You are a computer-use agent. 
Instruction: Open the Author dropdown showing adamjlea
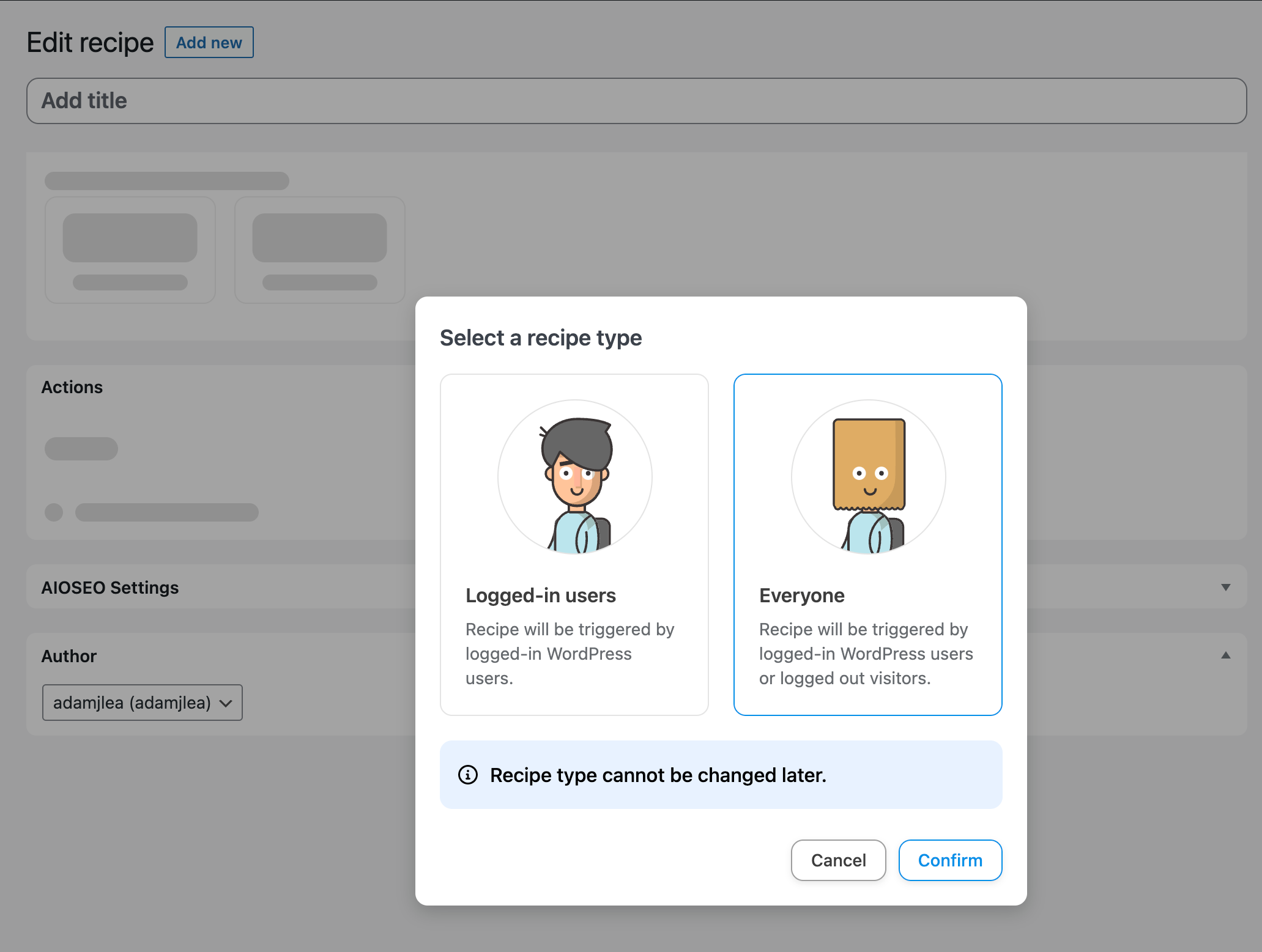[143, 703]
